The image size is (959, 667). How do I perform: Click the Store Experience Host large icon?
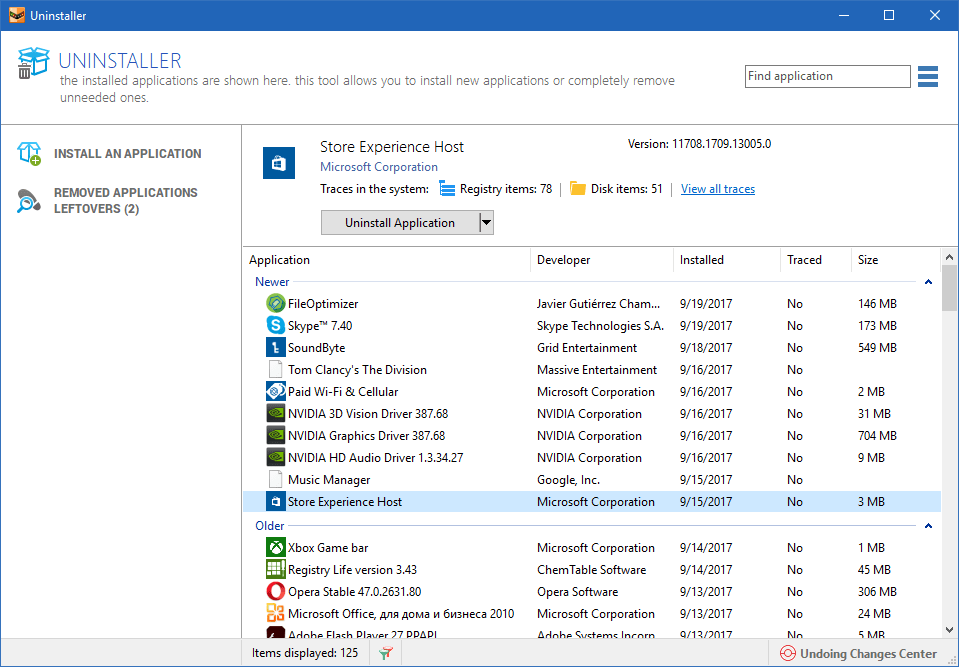(x=279, y=163)
